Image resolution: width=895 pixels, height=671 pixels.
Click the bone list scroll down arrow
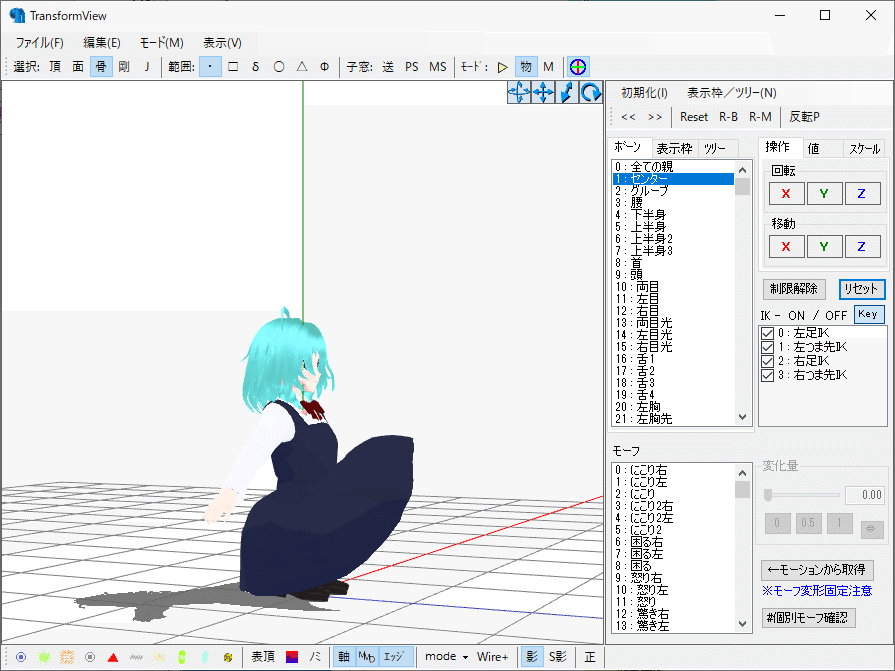click(x=743, y=417)
